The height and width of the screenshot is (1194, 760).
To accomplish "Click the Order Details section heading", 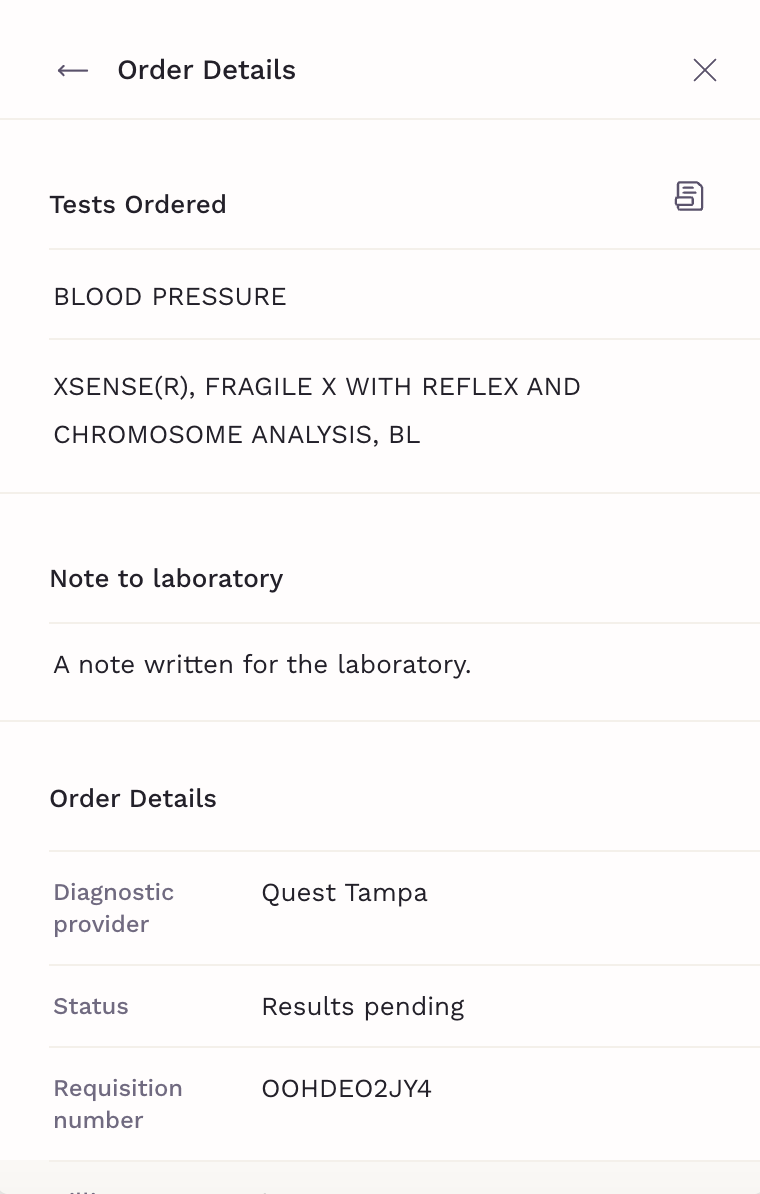I will click(x=133, y=799).
